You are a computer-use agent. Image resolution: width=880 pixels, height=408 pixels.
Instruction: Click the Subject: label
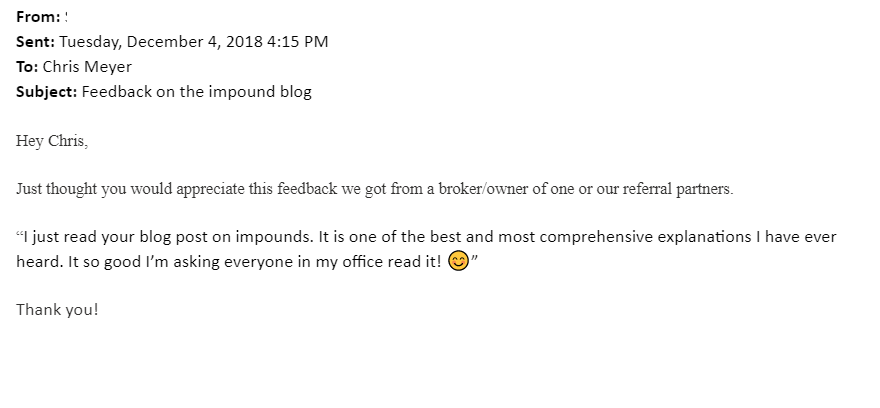click(x=47, y=92)
